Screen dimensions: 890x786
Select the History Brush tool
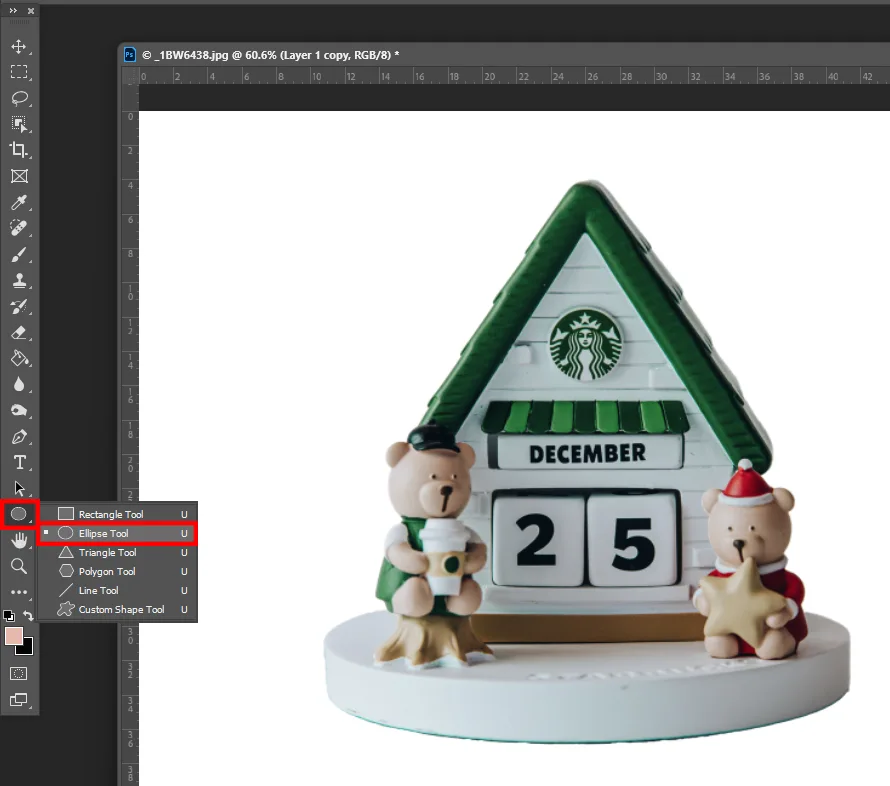point(19,306)
